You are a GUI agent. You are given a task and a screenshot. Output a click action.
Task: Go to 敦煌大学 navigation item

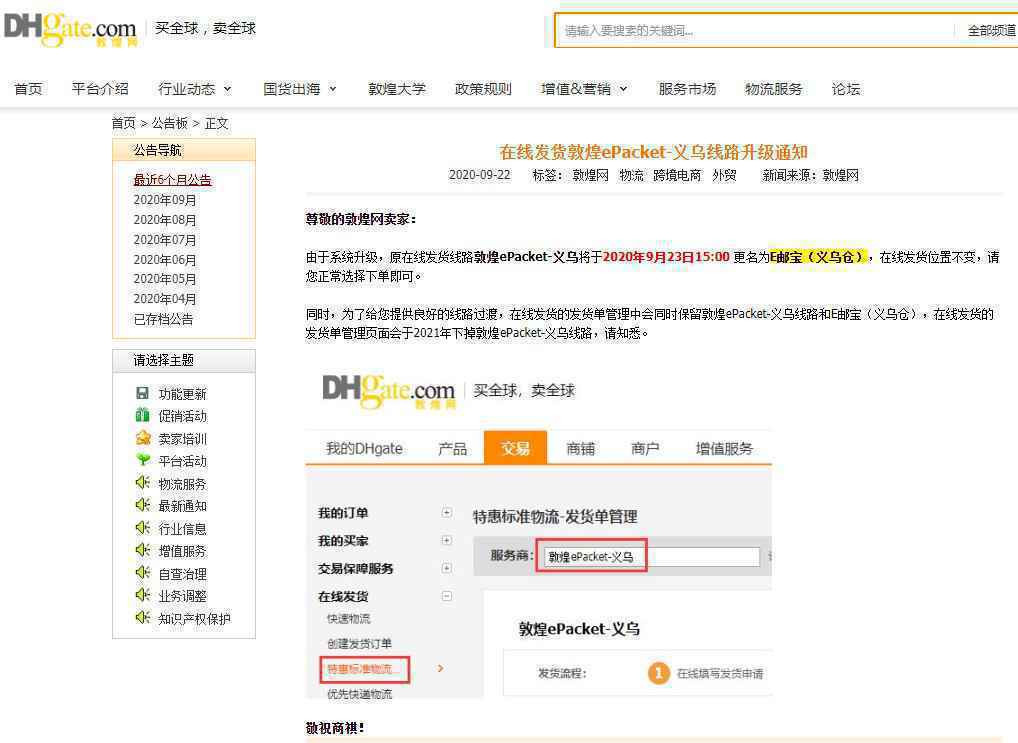click(x=397, y=89)
